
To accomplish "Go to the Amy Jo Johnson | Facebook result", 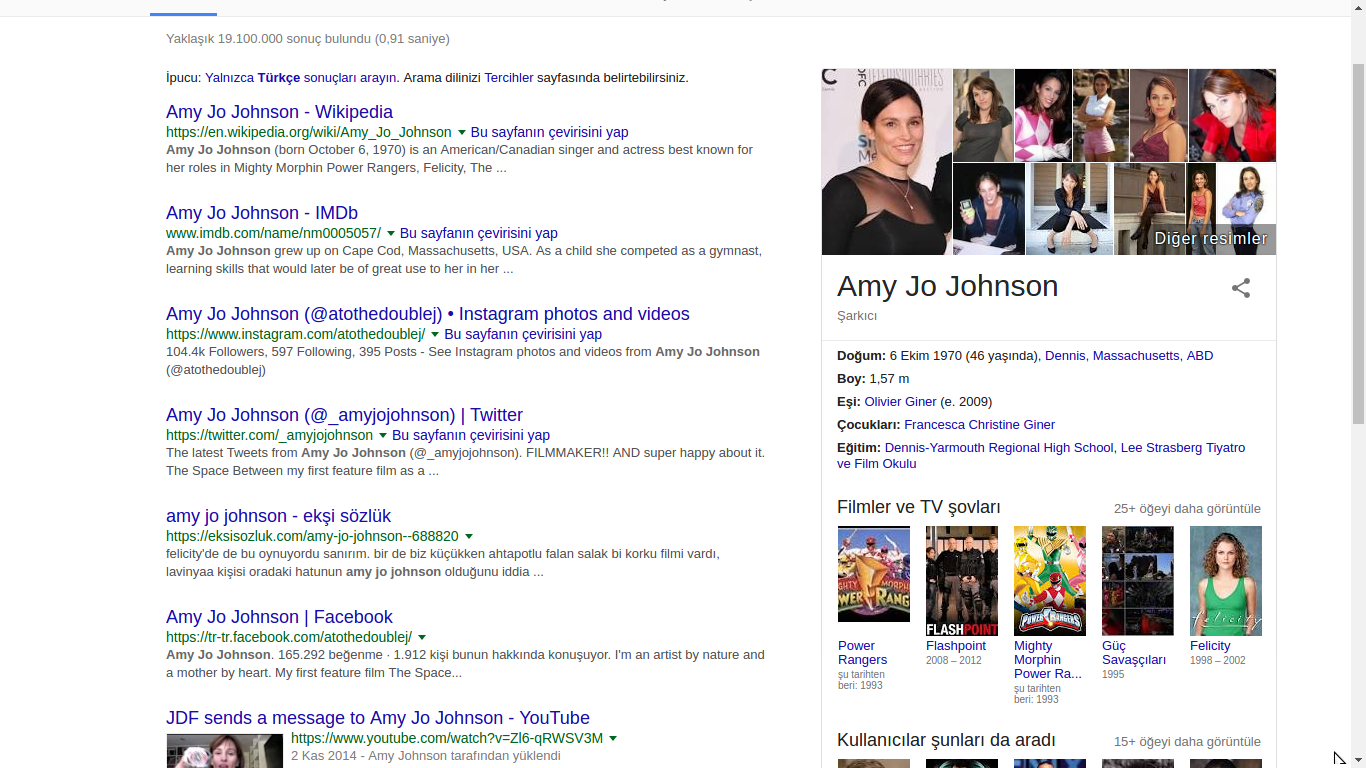I will [279, 617].
